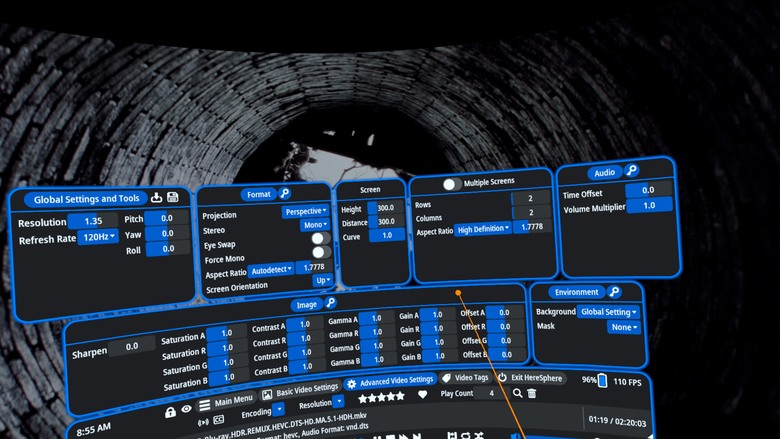Open the Encoding dropdown

click(x=278, y=409)
